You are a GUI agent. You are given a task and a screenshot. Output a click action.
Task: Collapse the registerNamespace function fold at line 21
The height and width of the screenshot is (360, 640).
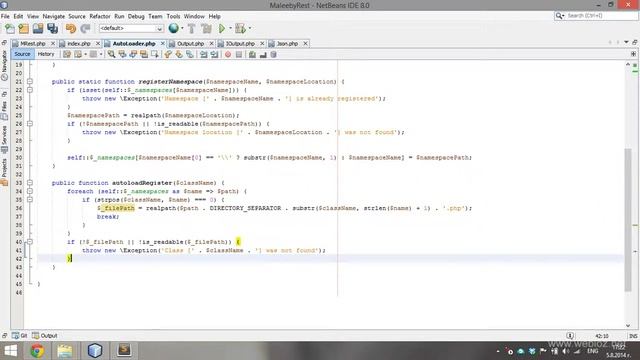(30, 82)
